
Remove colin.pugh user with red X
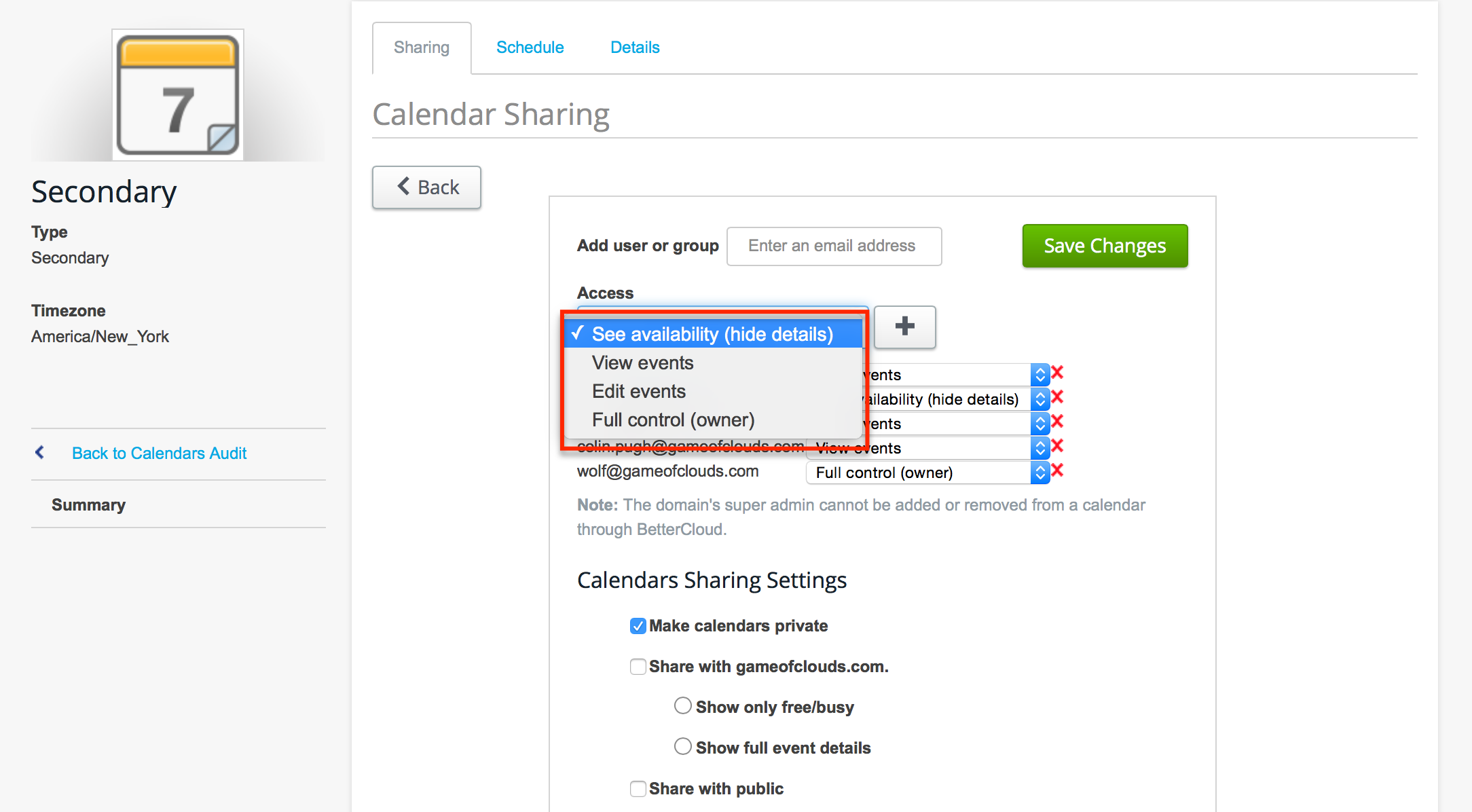(x=1057, y=446)
